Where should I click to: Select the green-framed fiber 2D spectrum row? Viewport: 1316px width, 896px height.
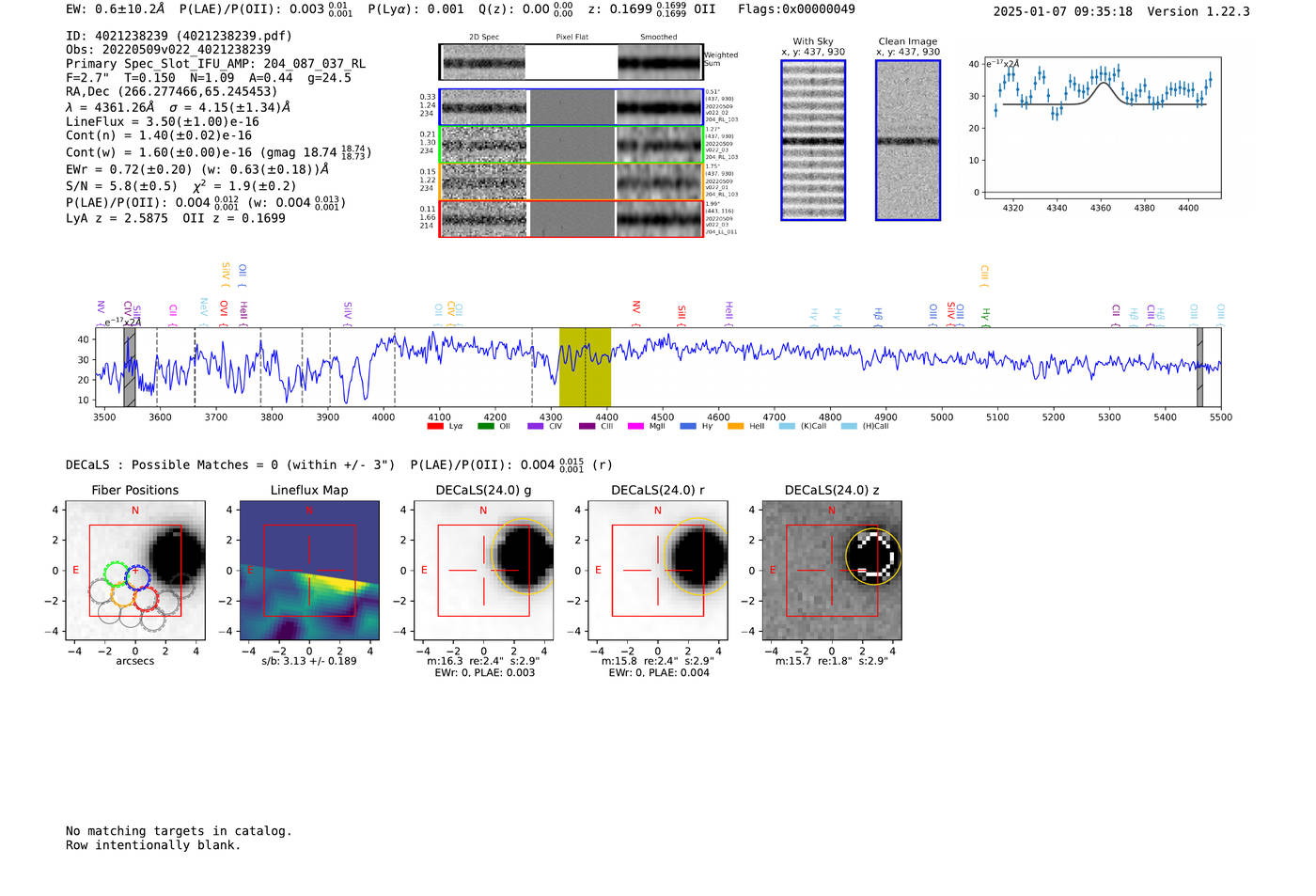click(572, 145)
